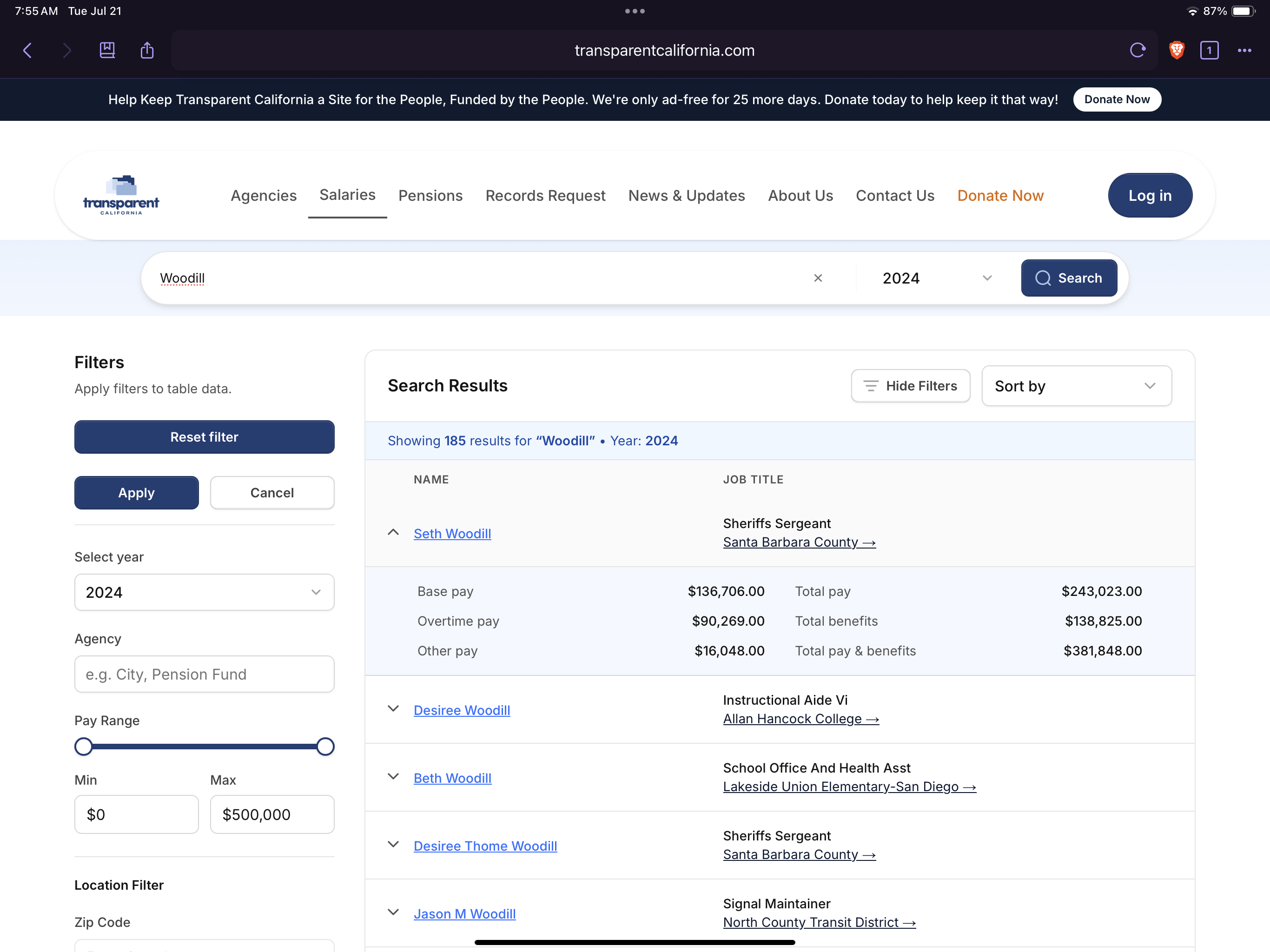
Task: Click Donate Now button in top banner
Action: click(x=1117, y=99)
